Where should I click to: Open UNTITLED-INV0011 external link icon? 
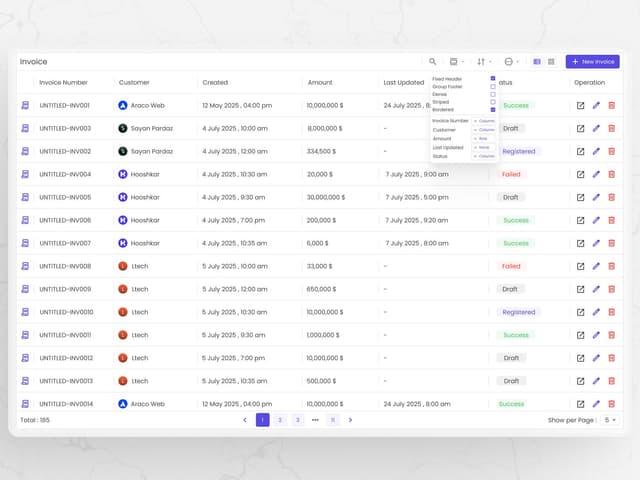click(580, 336)
